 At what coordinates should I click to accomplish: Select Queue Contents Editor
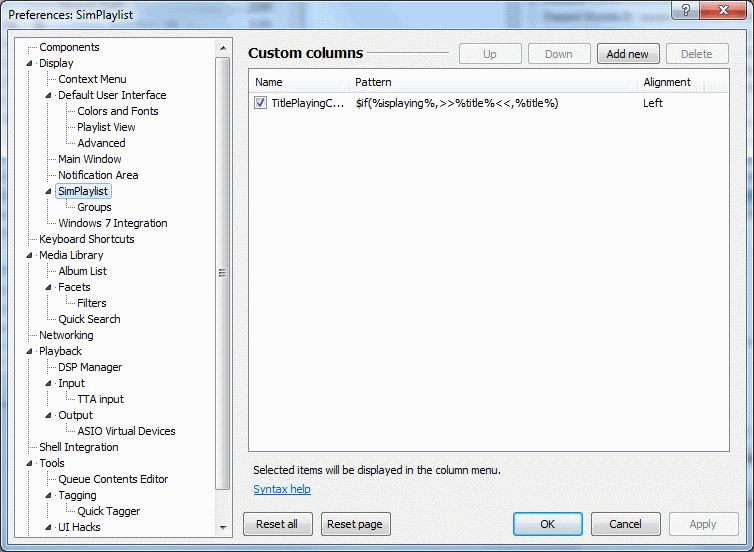point(113,479)
